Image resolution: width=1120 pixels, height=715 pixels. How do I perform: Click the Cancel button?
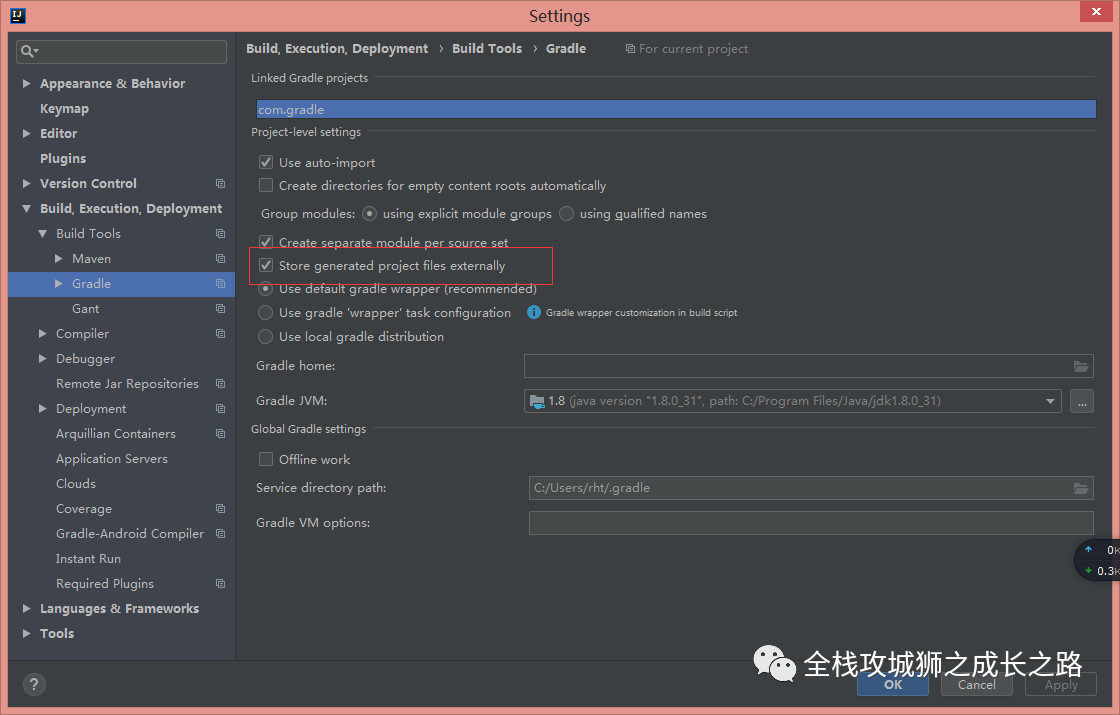(x=976, y=684)
